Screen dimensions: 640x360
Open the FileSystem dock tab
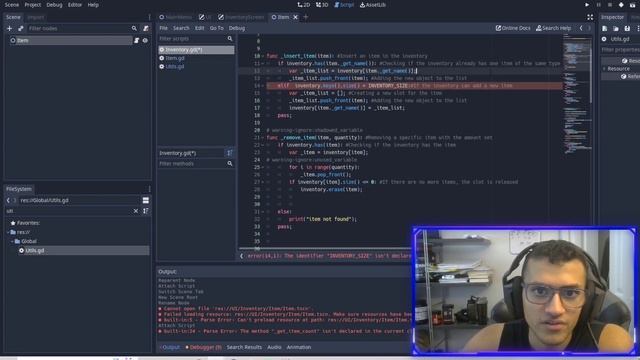tap(19, 189)
